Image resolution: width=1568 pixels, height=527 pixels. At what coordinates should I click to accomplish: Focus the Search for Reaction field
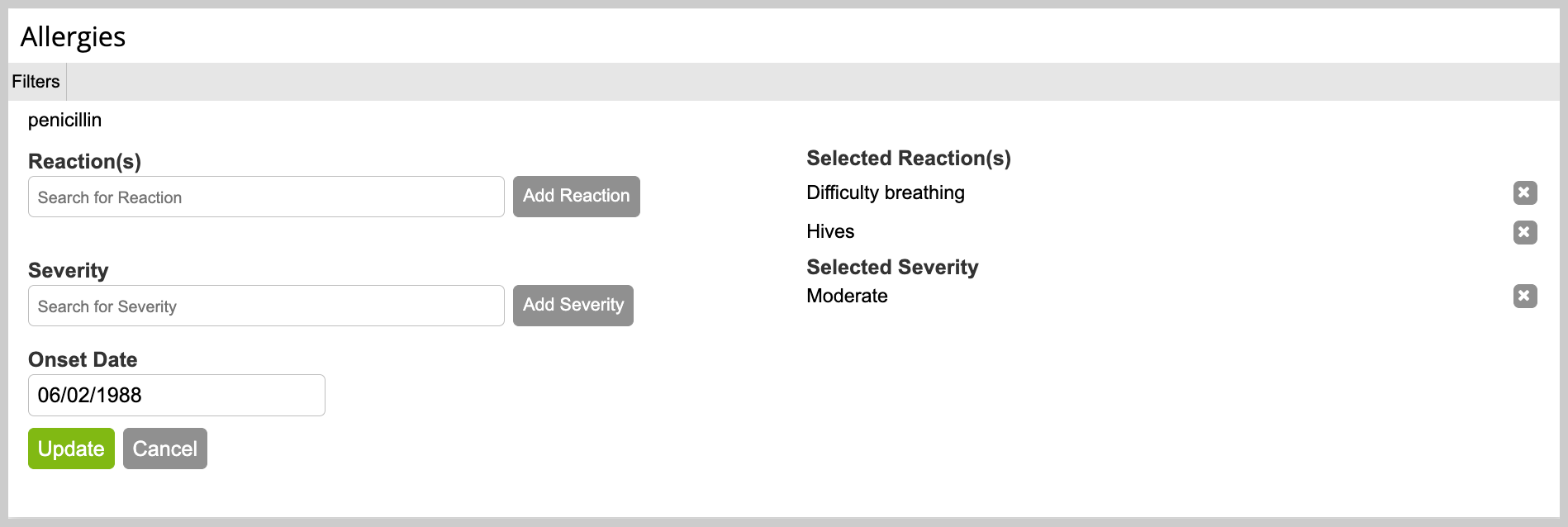266,197
